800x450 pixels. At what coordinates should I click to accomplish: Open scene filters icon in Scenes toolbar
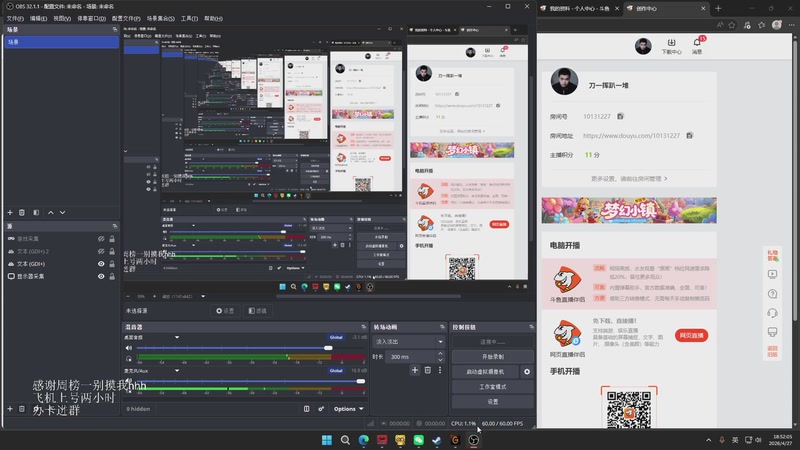pyautogui.click(x=36, y=212)
